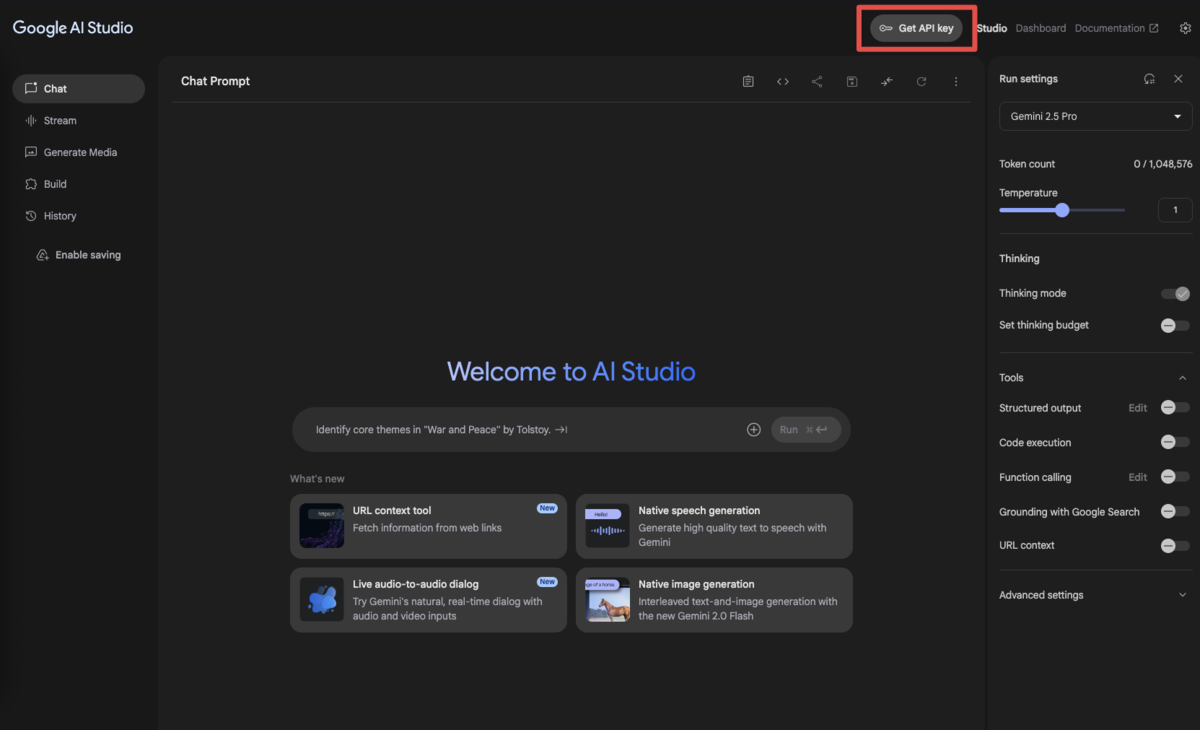This screenshot has width=1200, height=730.
Task: Click the share prompt icon
Action: 817,82
